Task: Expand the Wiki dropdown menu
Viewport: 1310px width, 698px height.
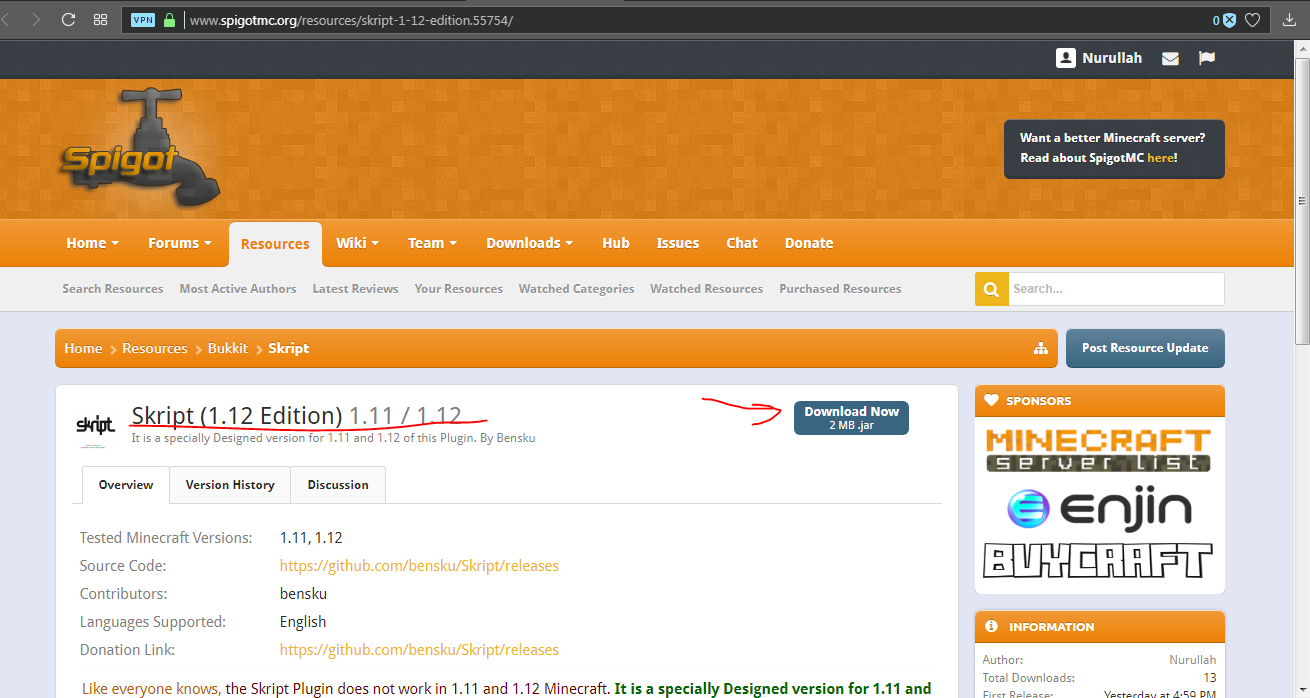Action: (357, 243)
